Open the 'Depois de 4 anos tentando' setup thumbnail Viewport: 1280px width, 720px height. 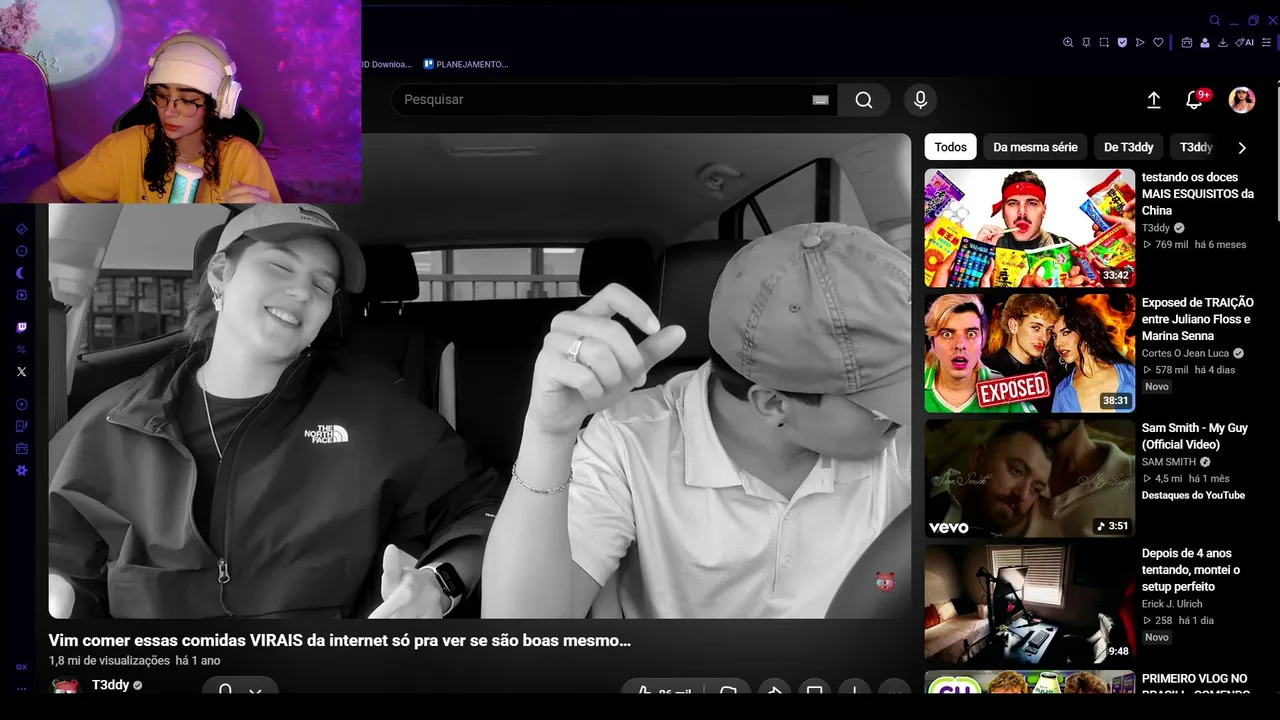(1030, 604)
